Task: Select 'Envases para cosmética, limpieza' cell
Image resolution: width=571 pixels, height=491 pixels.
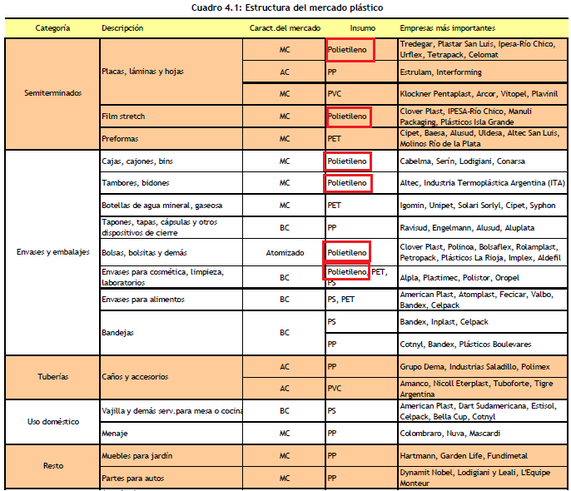Action: point(171,277)
